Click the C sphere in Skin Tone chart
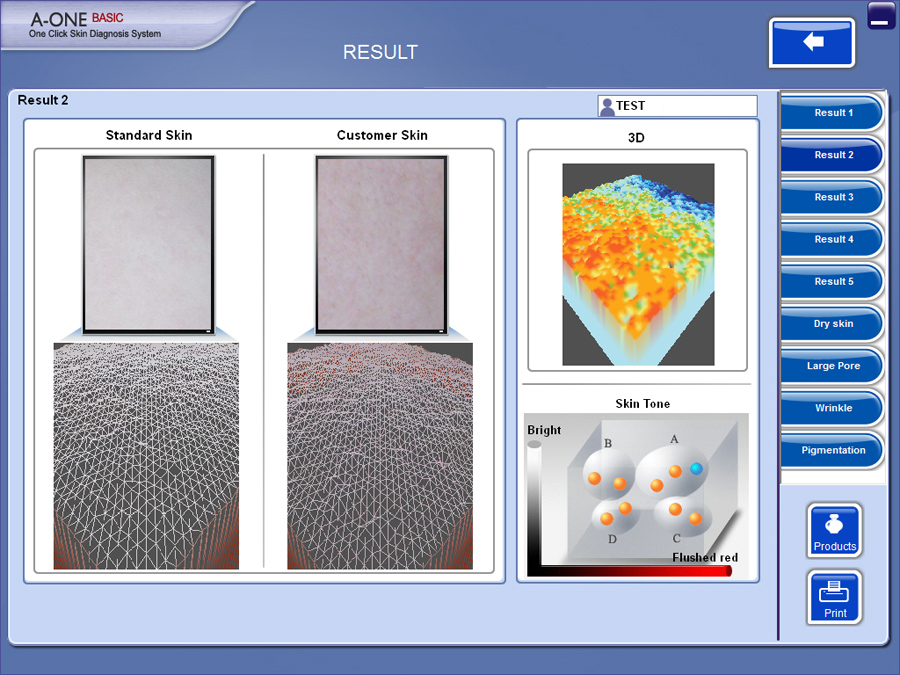The image size is (900, 675). point(682,515)
